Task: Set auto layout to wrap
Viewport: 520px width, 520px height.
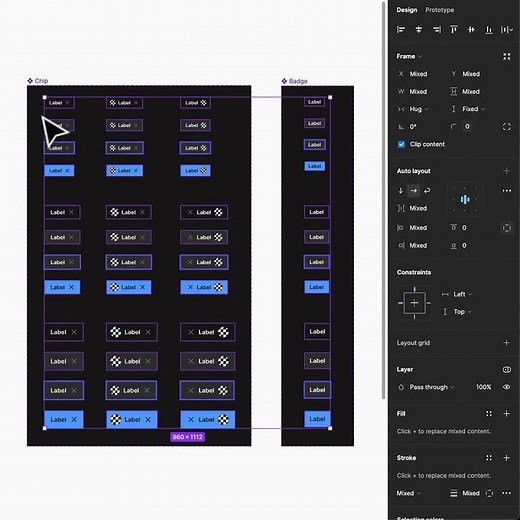Action: [427, 191]
